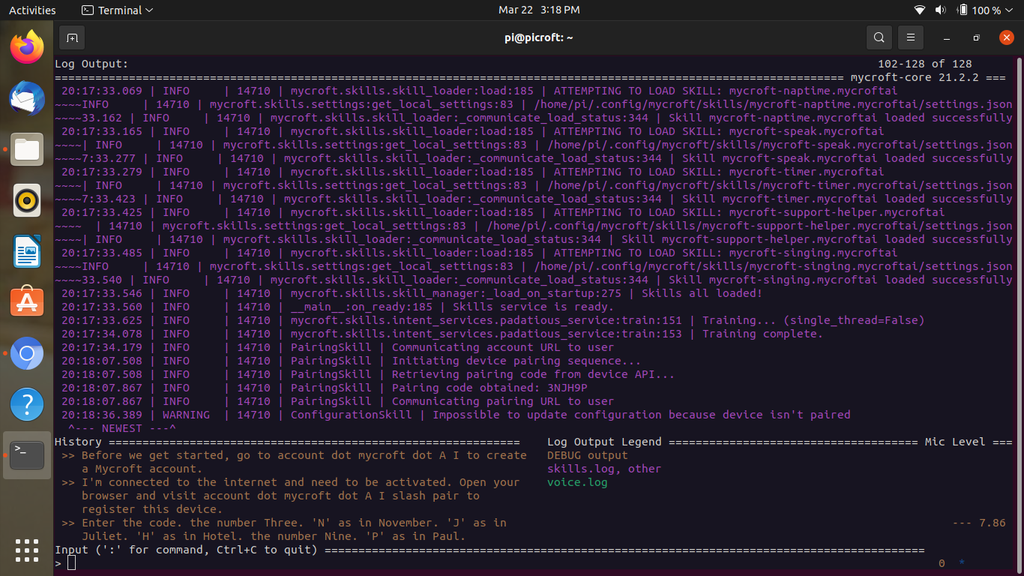
Task: Click the '^--- NEWEST ---^' marker
Action: click(122, 428)
